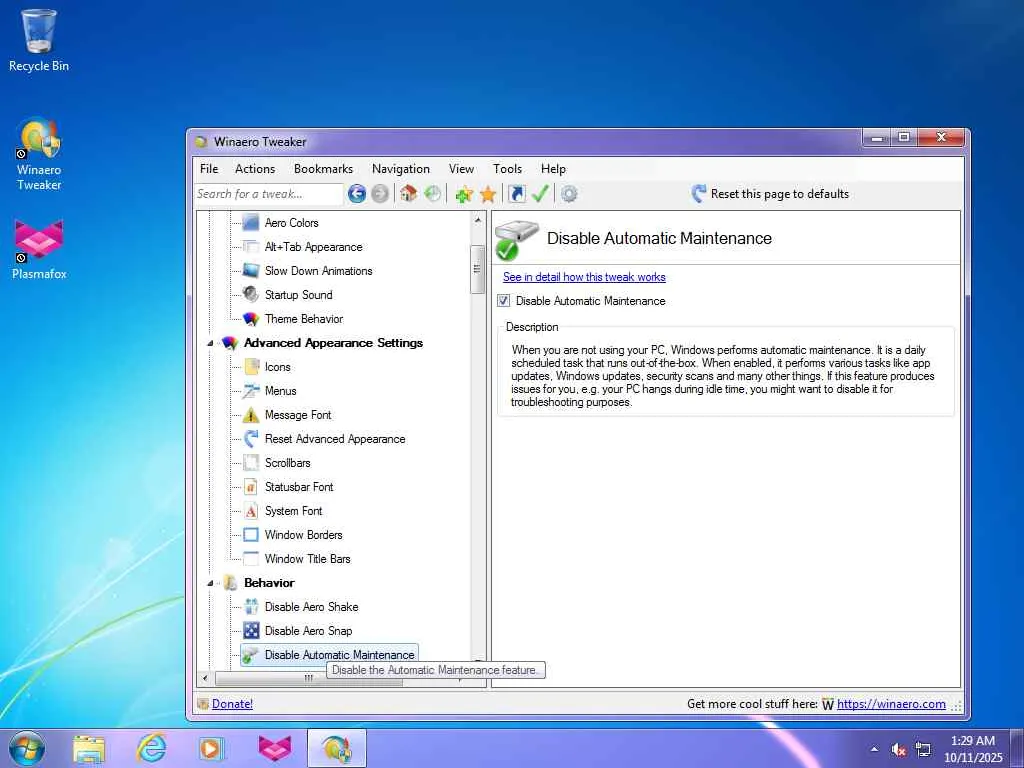Viewport: 1024px width, 768px height.
Task: Click the Reset this page to defaults icon
Action: tap(699, 194)
